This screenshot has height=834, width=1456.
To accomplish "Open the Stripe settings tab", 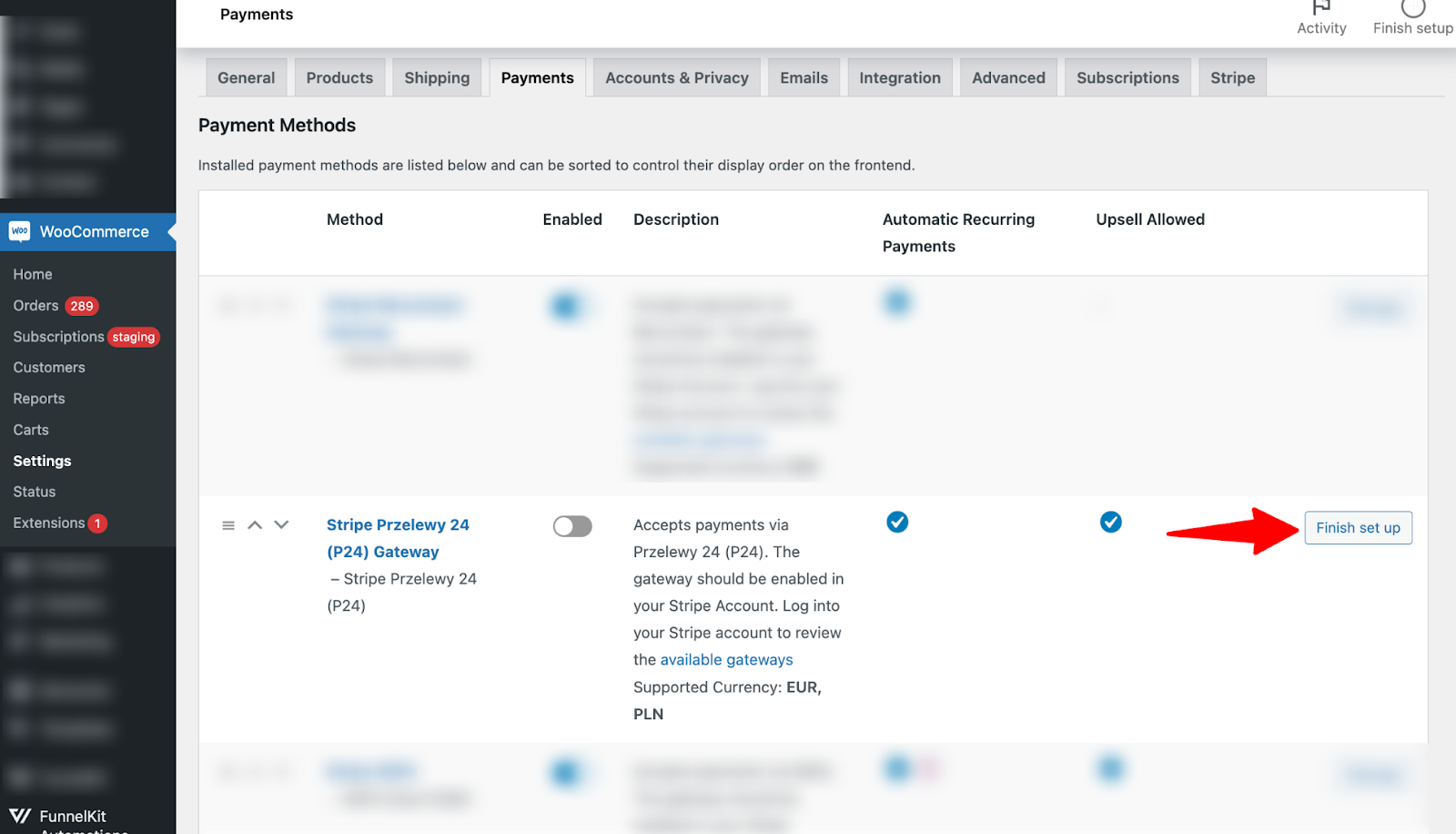I will click(x=1232, y=77).
